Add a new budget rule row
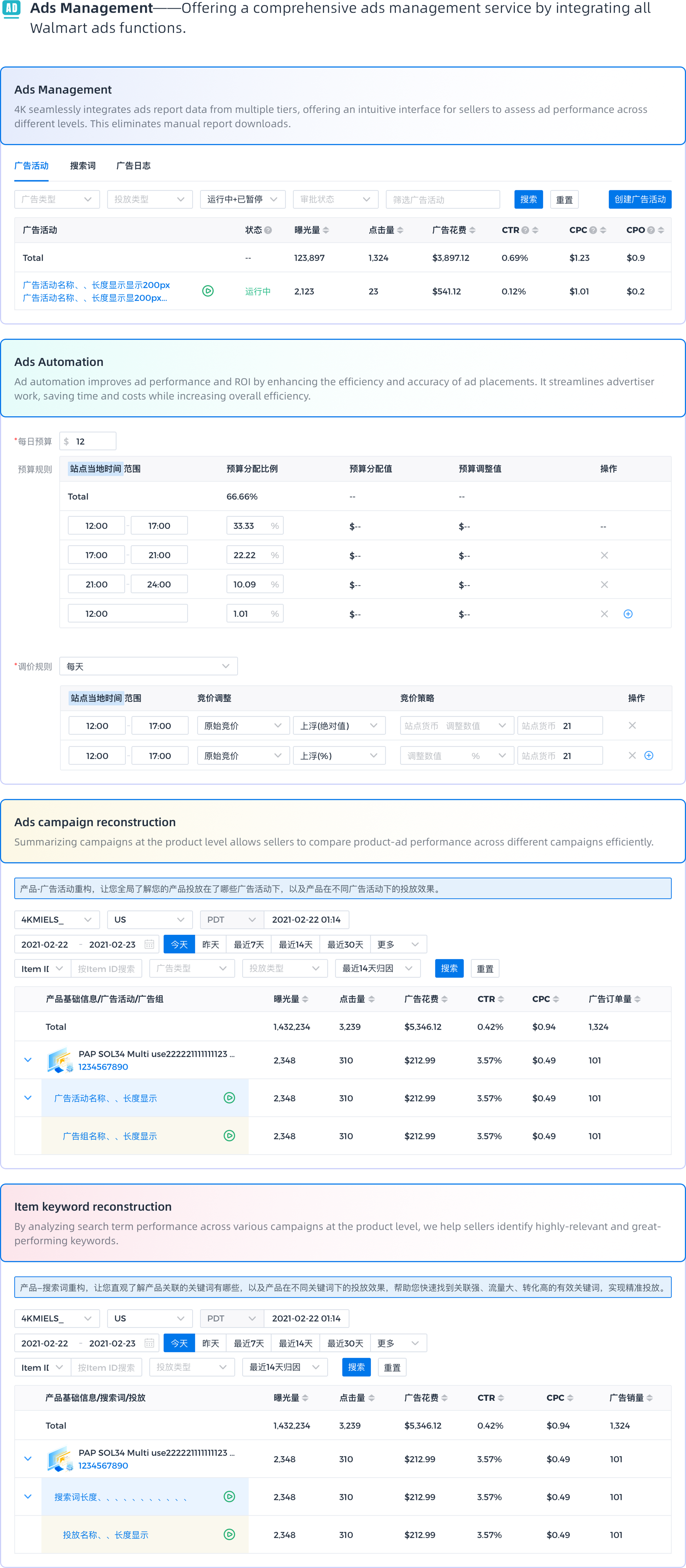Image resolution: width=686 pixels, height=1568 pixels. coord(628,614)
